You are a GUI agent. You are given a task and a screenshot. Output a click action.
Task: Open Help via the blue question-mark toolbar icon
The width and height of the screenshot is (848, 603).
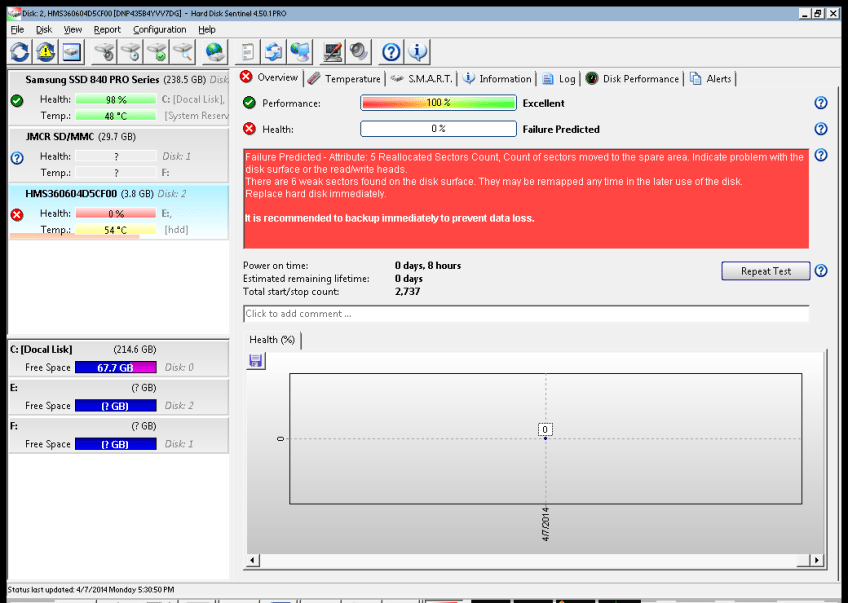[392, 52]
